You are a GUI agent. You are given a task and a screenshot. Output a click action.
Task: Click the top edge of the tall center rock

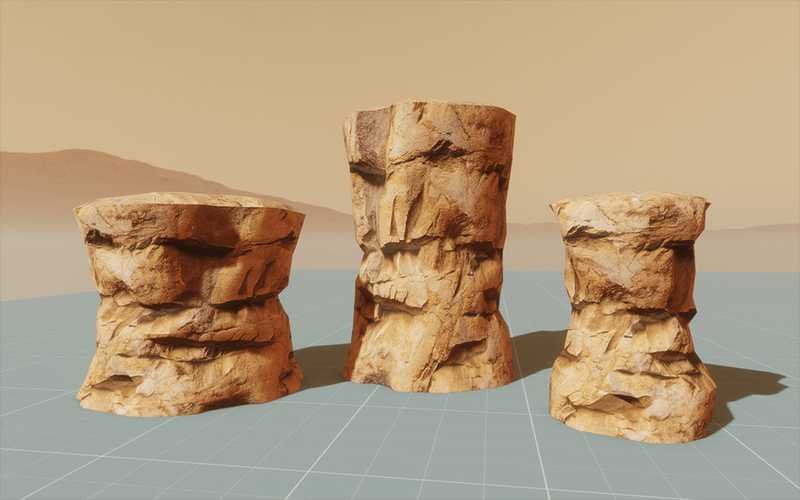430,107
